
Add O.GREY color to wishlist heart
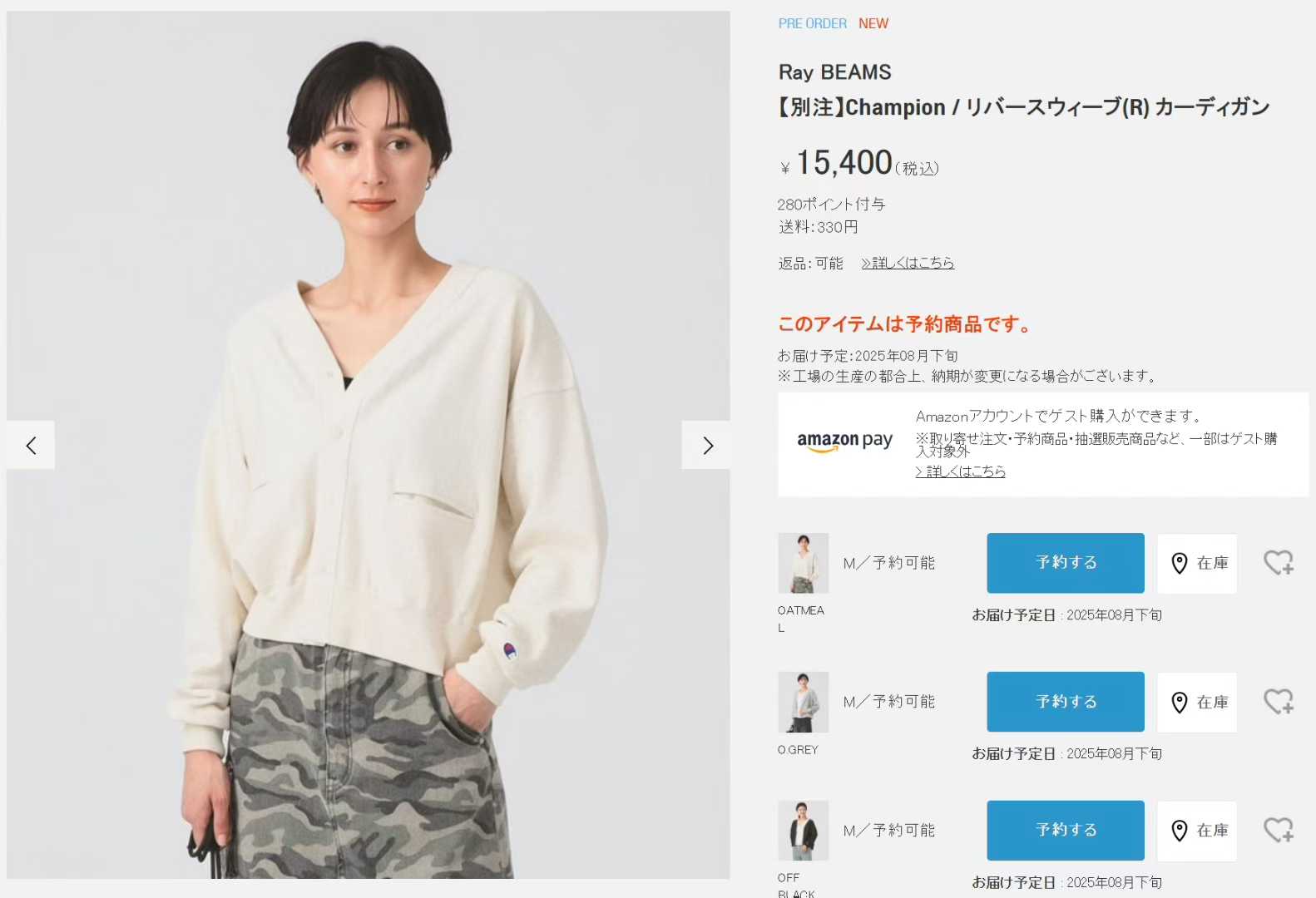(1279, 702)
